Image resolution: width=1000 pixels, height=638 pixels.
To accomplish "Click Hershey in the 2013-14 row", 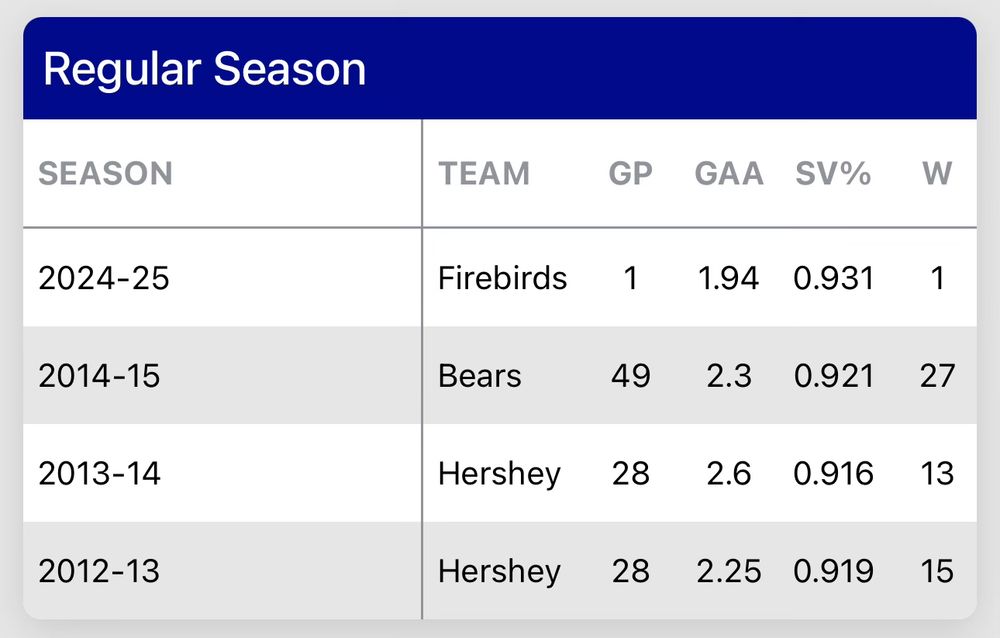I will 499,474.
